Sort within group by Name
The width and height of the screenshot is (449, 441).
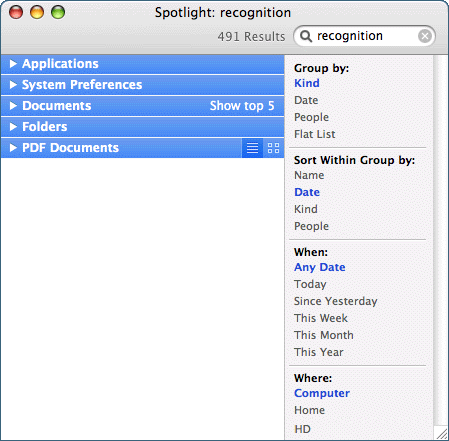[309, 175]
